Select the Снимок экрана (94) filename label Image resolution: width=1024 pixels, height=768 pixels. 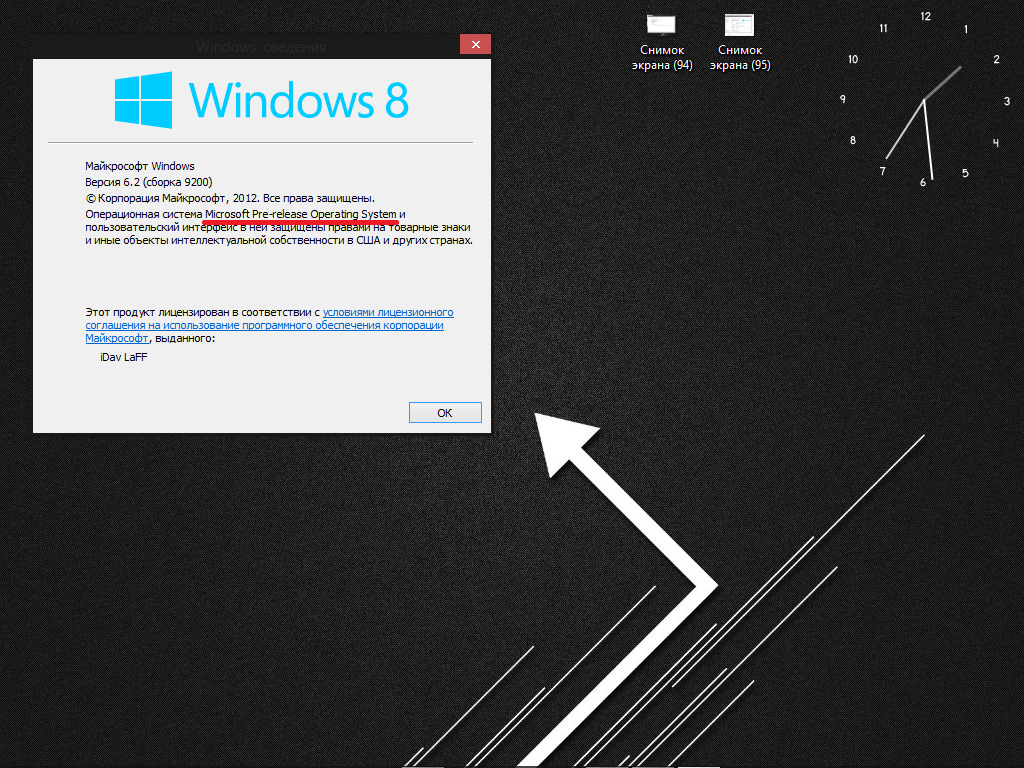661,58
